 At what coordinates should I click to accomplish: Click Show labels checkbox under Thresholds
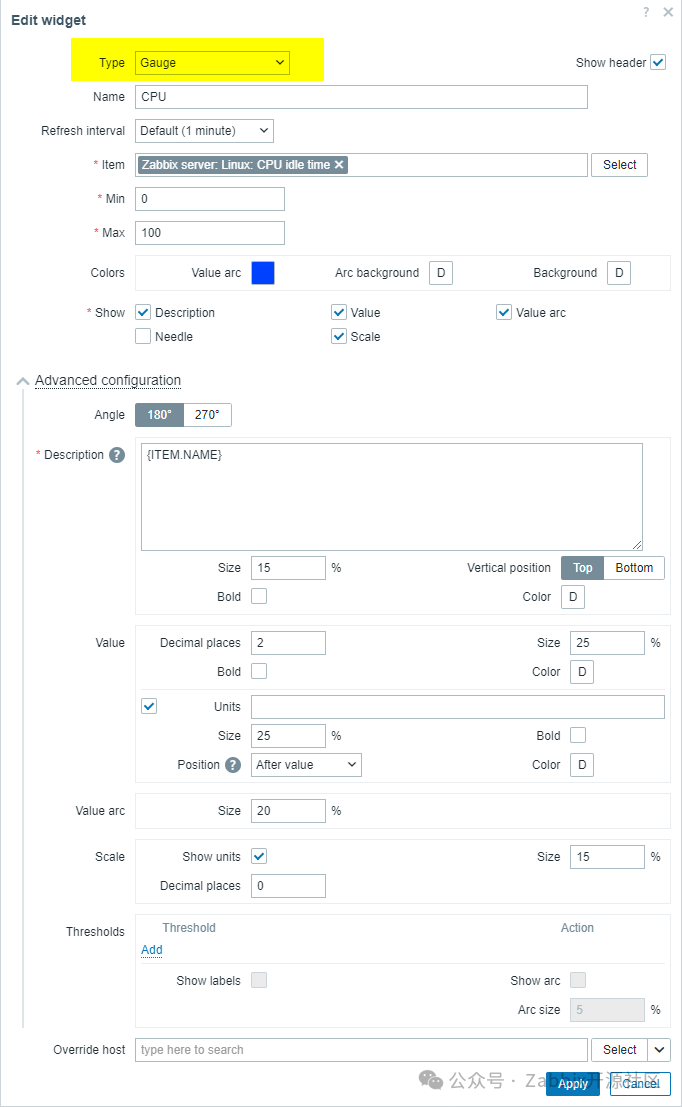click(x=259, y=980)
